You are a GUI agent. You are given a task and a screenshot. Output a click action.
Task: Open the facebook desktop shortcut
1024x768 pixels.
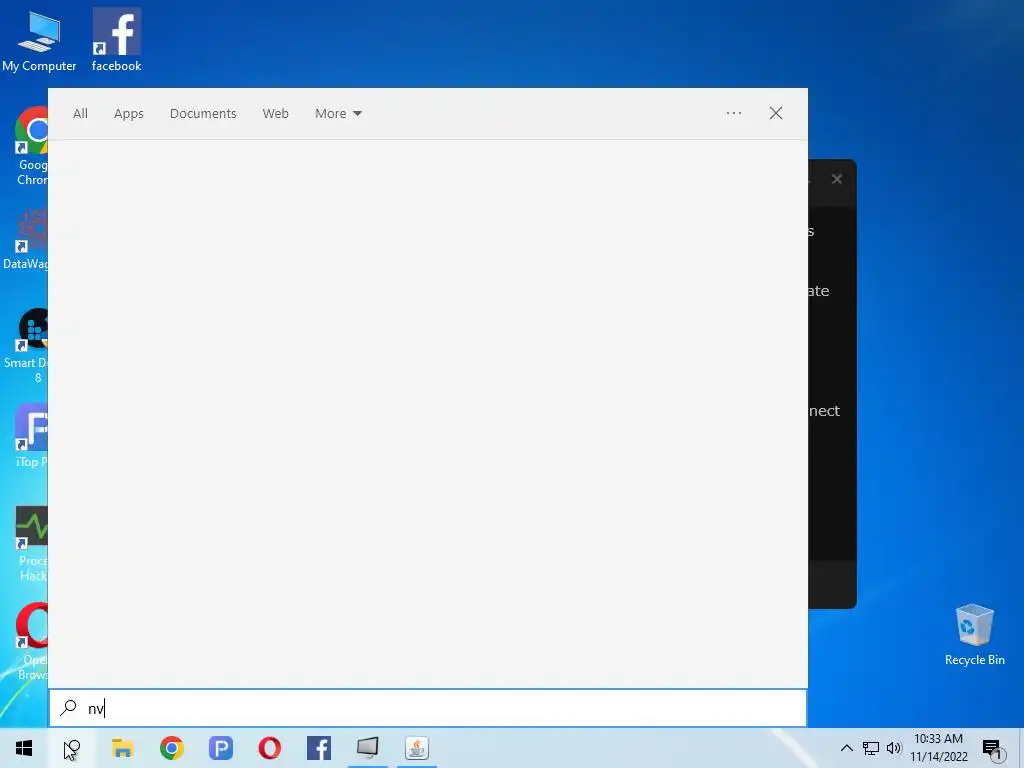pos(116,40)
